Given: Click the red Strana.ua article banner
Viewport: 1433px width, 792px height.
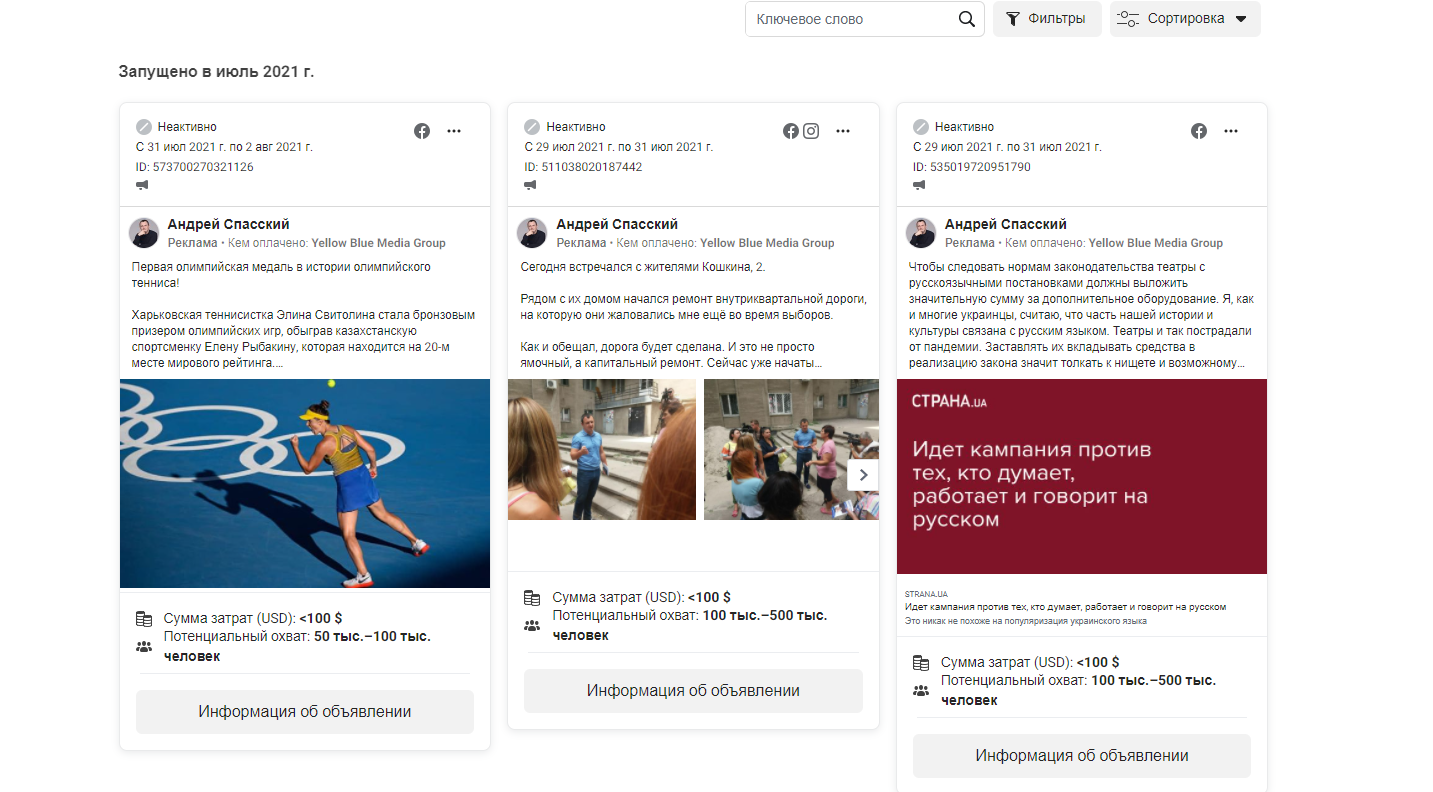Looking at the screenshot, I should coord(1082,476).
